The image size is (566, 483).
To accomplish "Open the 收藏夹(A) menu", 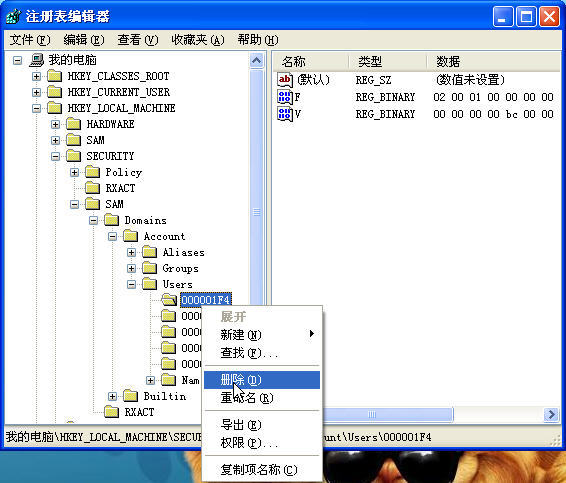I will click(x=198, y=40).
